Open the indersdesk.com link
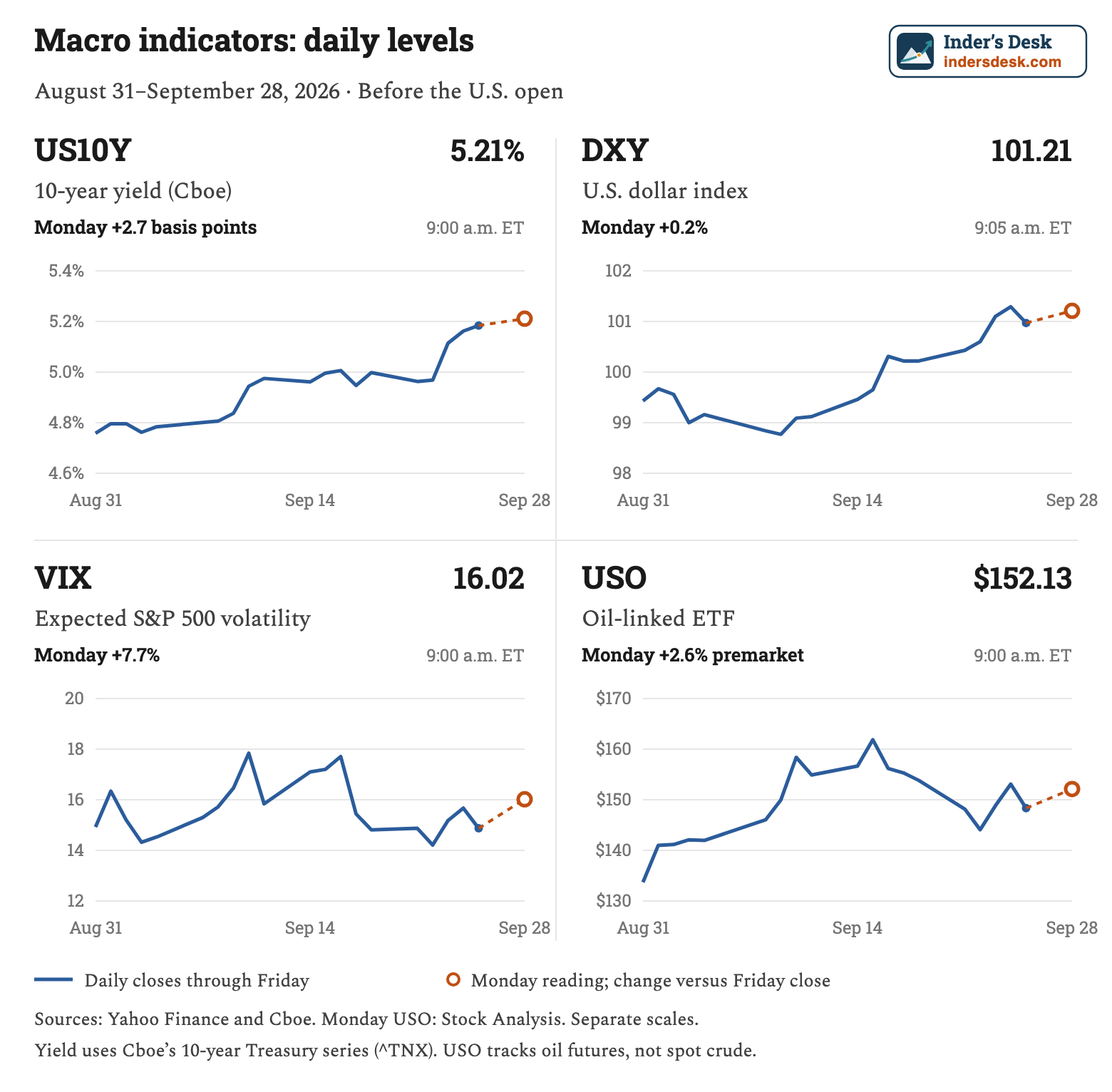This screenshot has width=1112, height=1092. click(x=1002, y=61)
